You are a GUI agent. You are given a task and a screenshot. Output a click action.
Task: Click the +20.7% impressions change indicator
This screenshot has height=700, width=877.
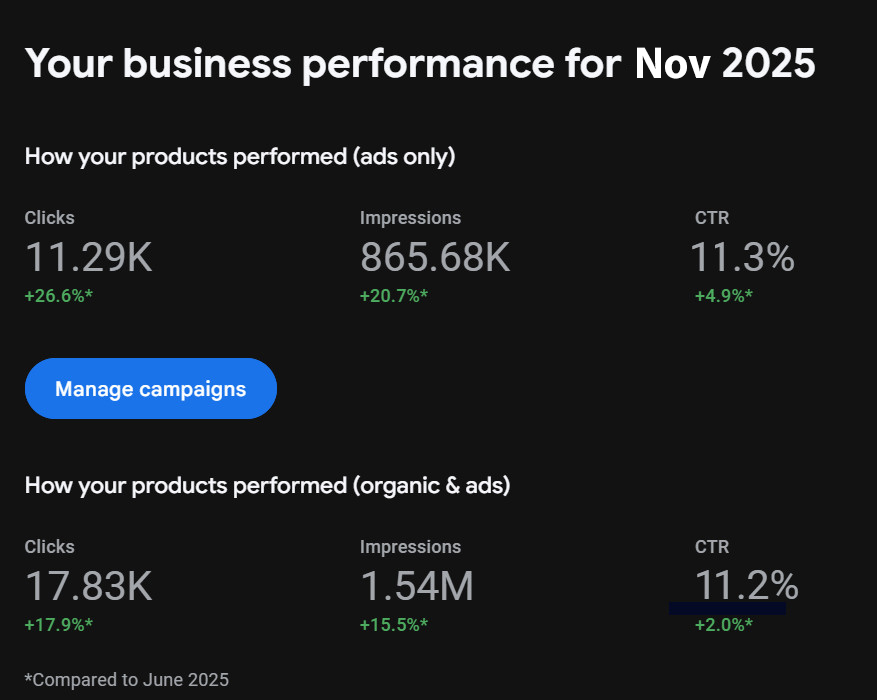point(392,295)
